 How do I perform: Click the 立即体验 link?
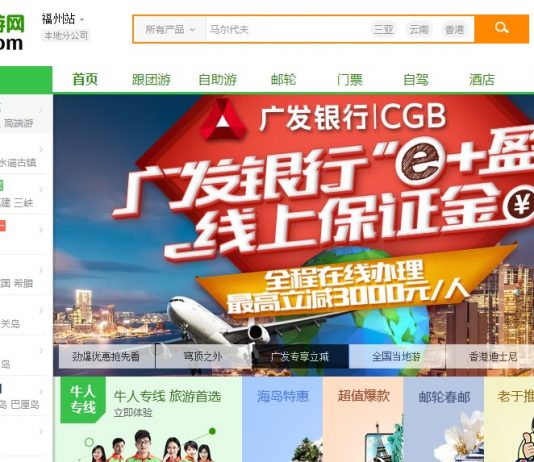tap(133, 413)
